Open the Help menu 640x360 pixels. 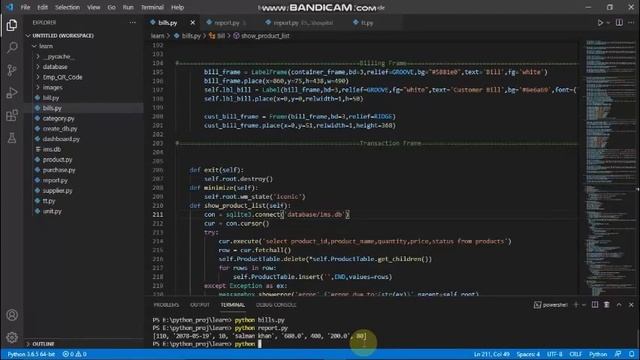[178, 7]
